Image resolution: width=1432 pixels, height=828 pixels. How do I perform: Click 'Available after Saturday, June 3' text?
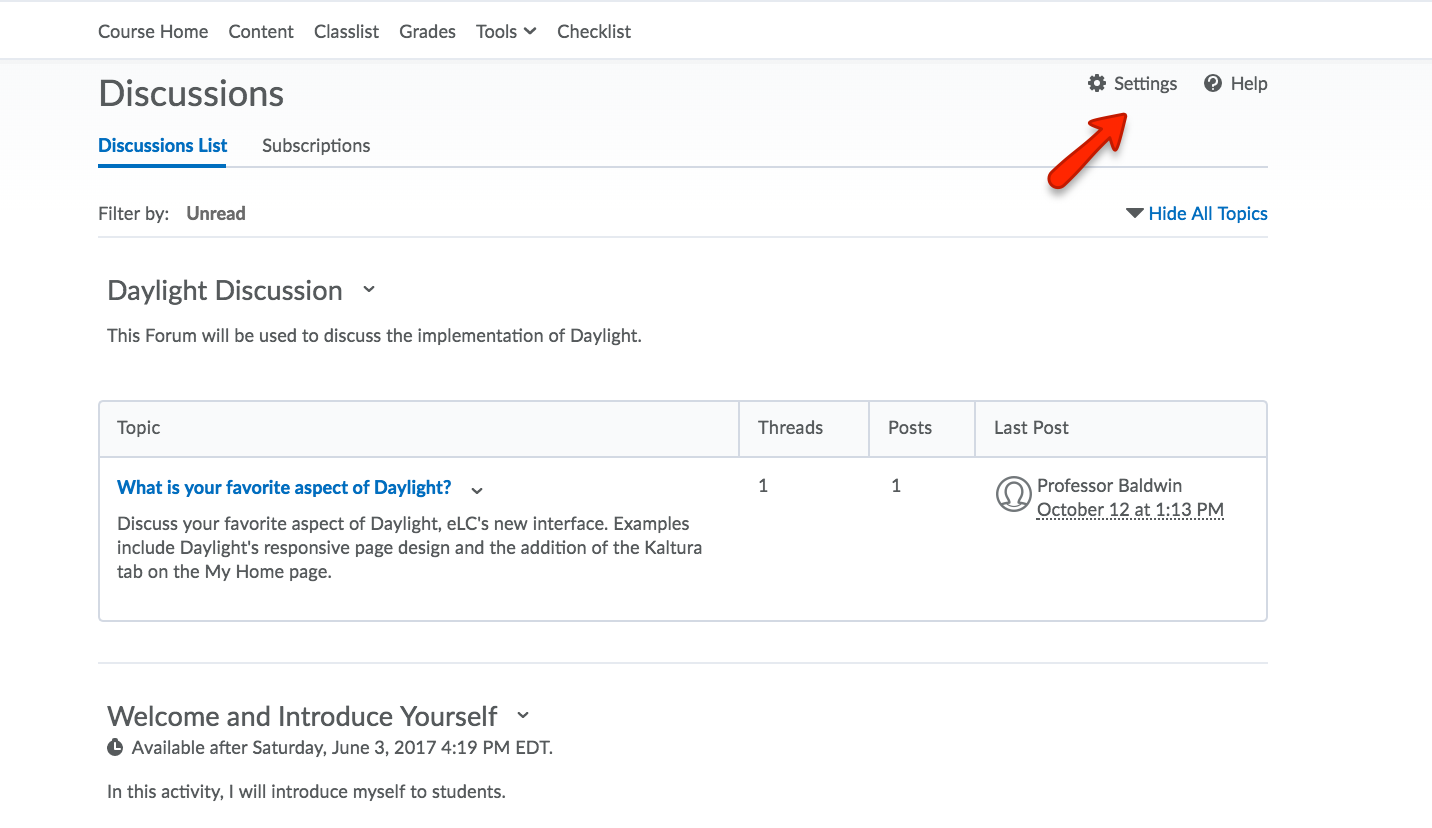(x=342, y=747)
